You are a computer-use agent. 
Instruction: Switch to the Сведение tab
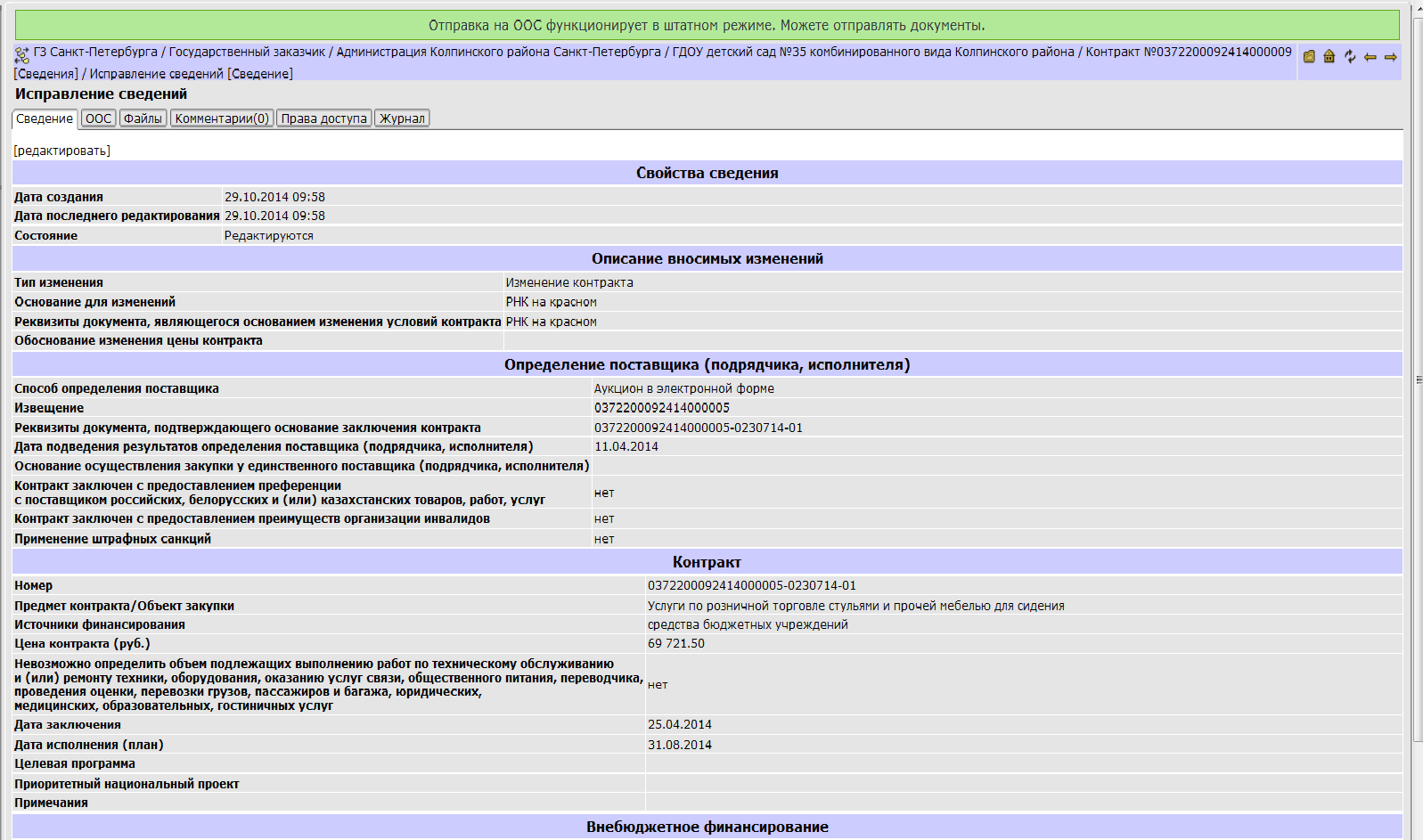45,118
